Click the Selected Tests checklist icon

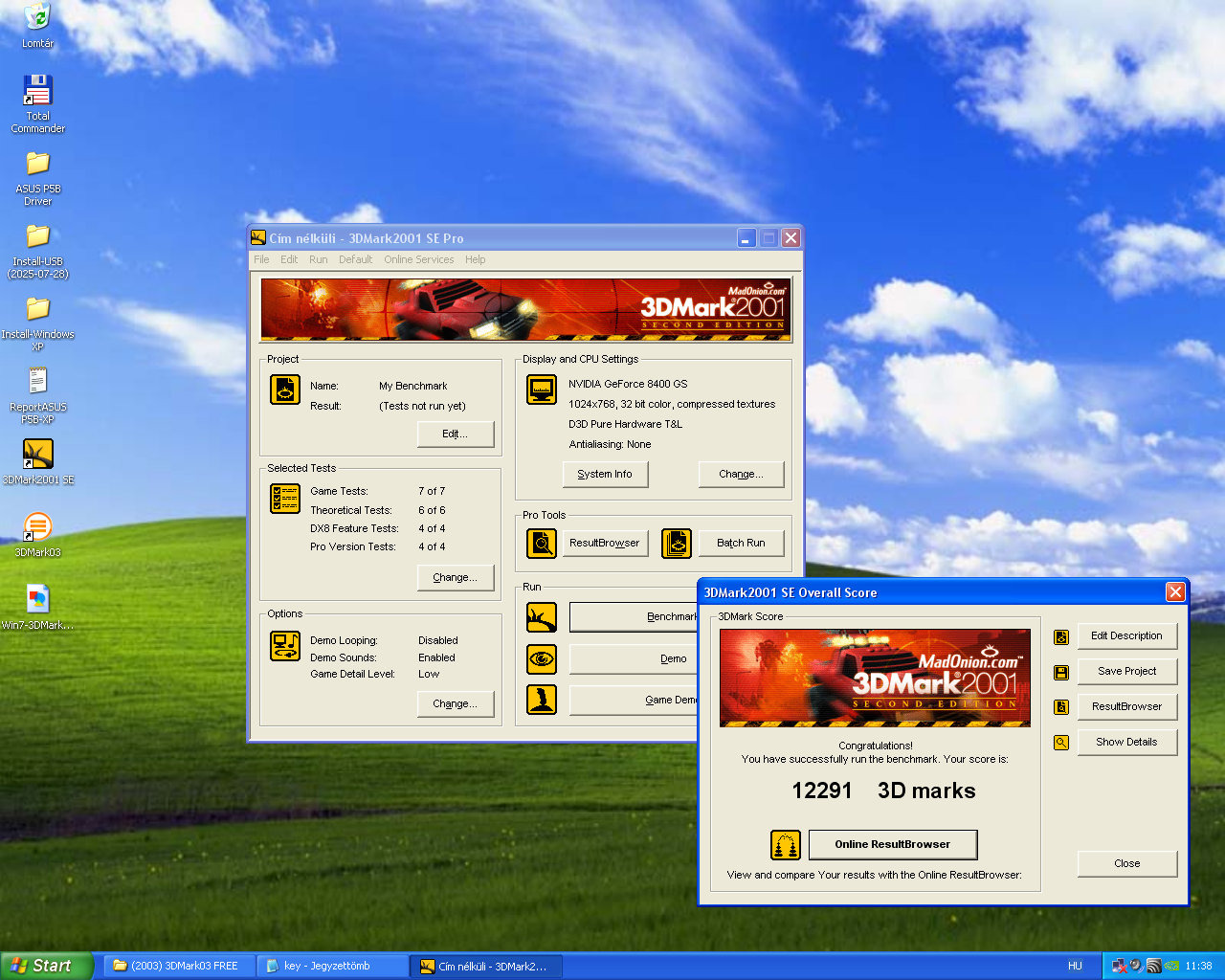click(285, 499)
